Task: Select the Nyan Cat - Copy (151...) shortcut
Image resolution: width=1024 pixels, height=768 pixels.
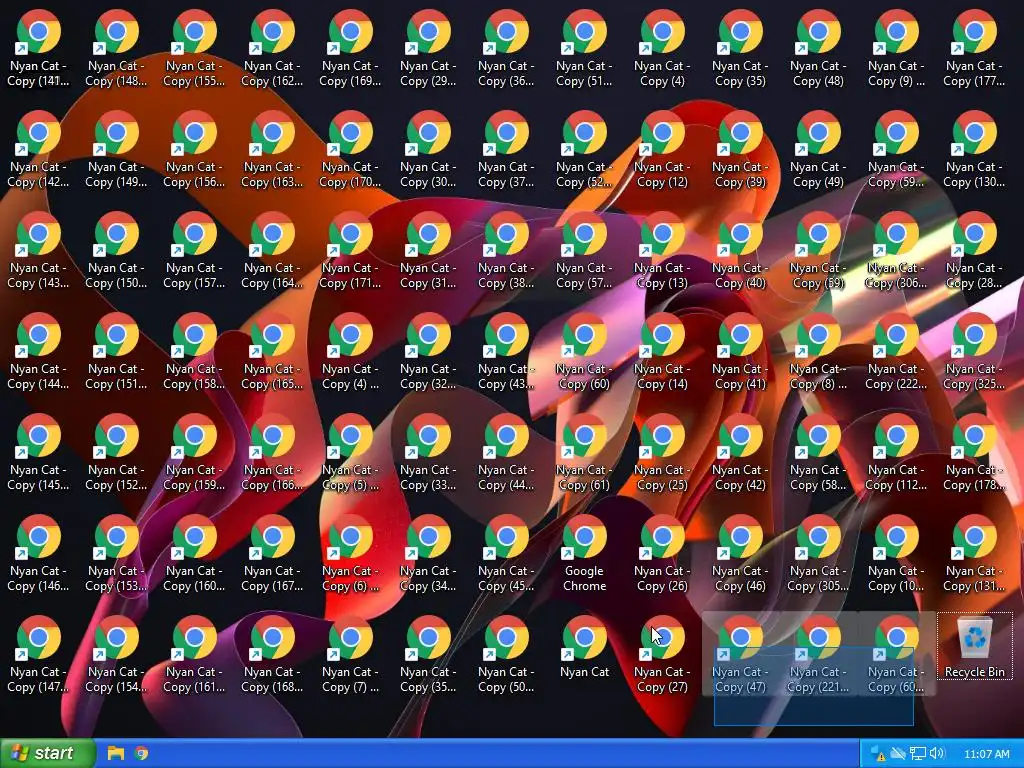Action: click(x=116, y=351)
